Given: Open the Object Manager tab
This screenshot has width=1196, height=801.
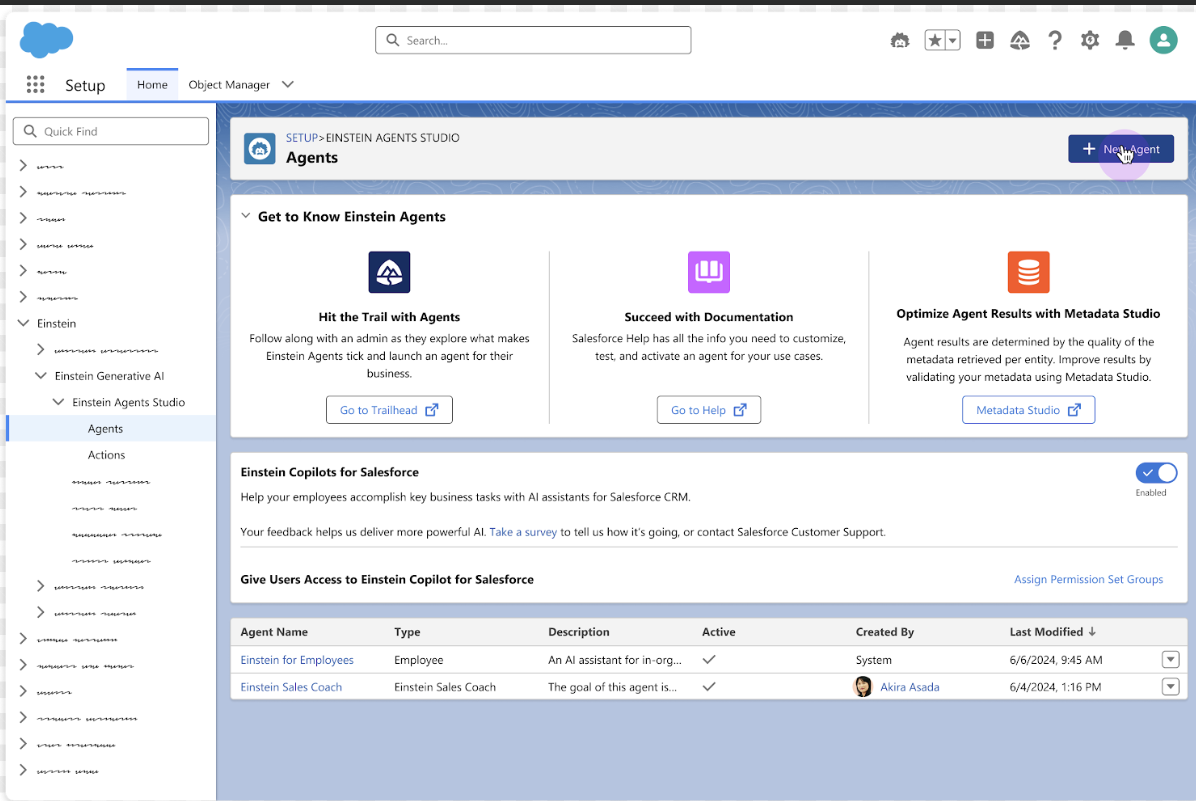Looking at the screenshot, I should click(229, 85).
